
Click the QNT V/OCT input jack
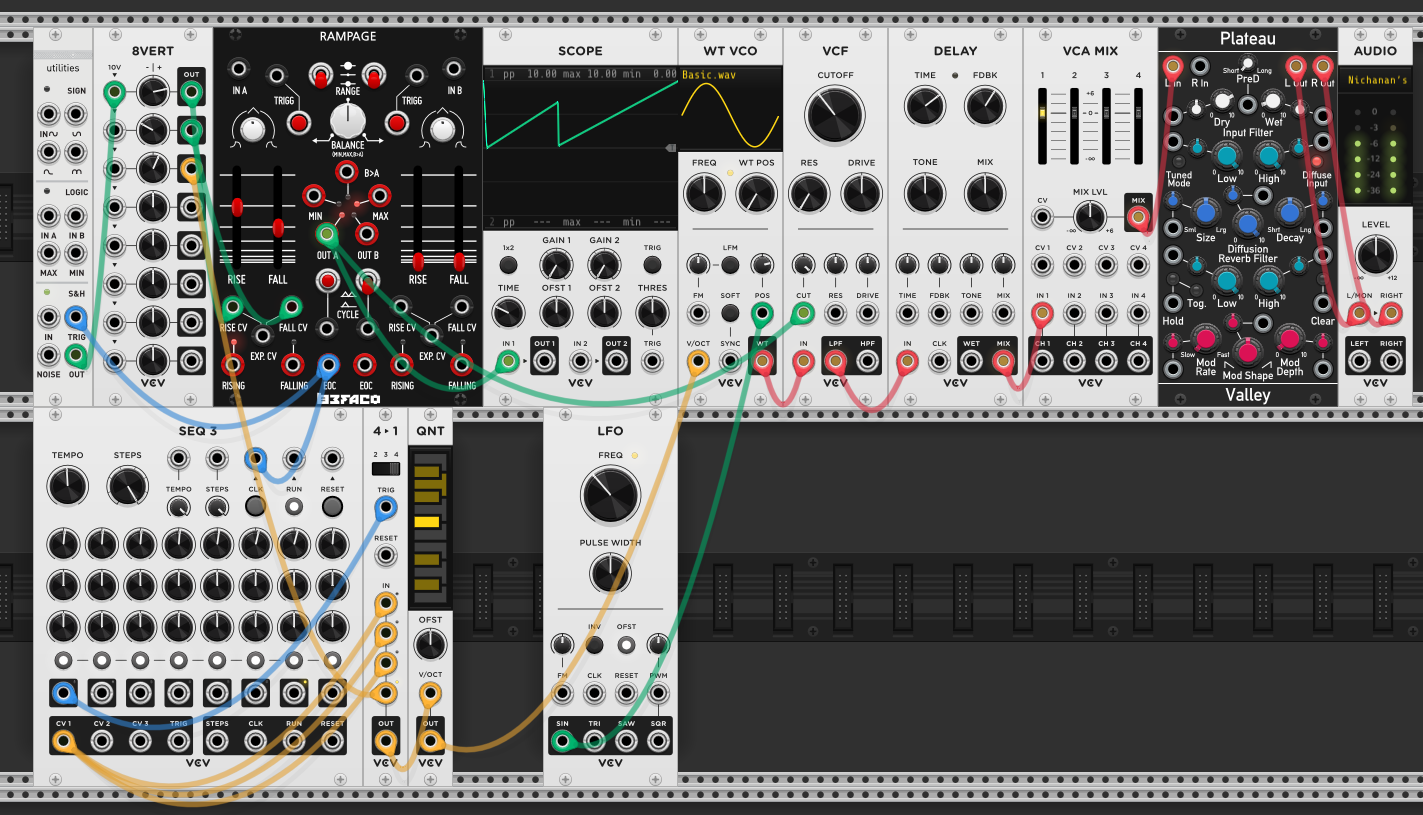point(430,693)
